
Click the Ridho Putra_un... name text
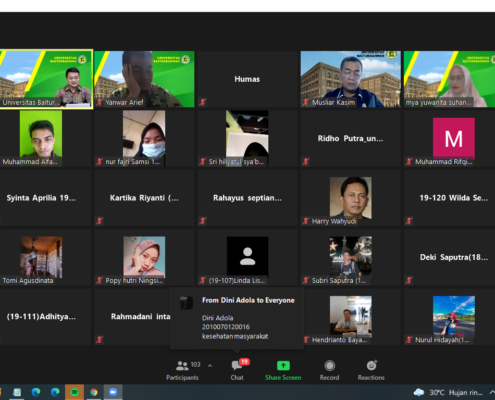350,138
